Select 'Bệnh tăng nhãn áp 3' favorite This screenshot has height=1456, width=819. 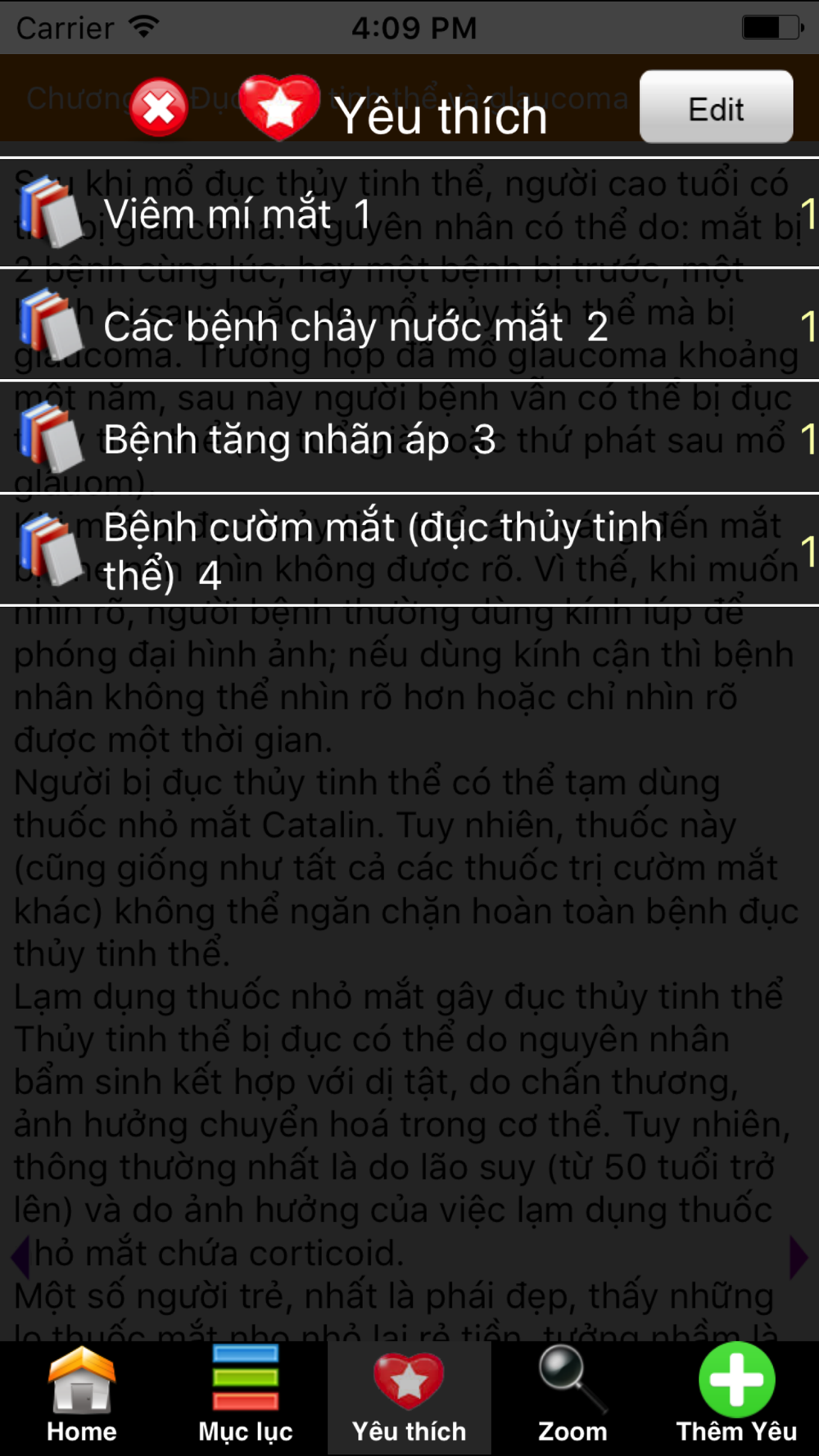coord(409,438)
